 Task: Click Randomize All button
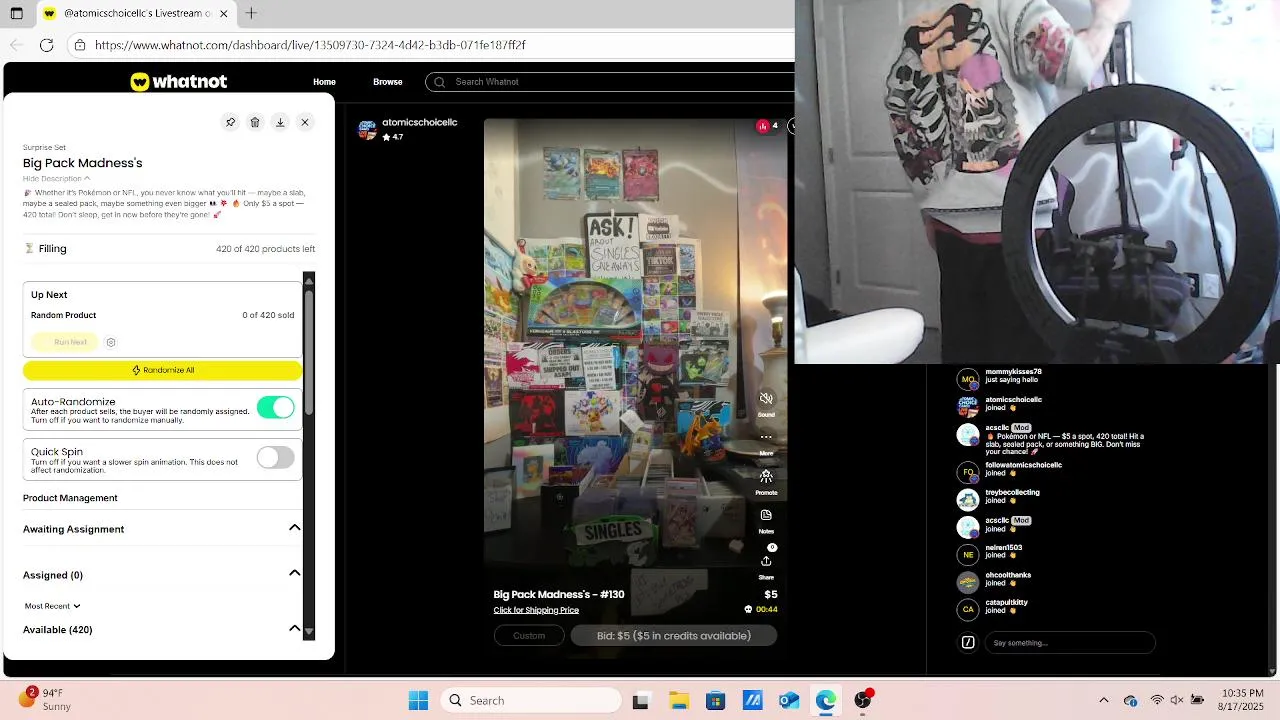point(162,370)
